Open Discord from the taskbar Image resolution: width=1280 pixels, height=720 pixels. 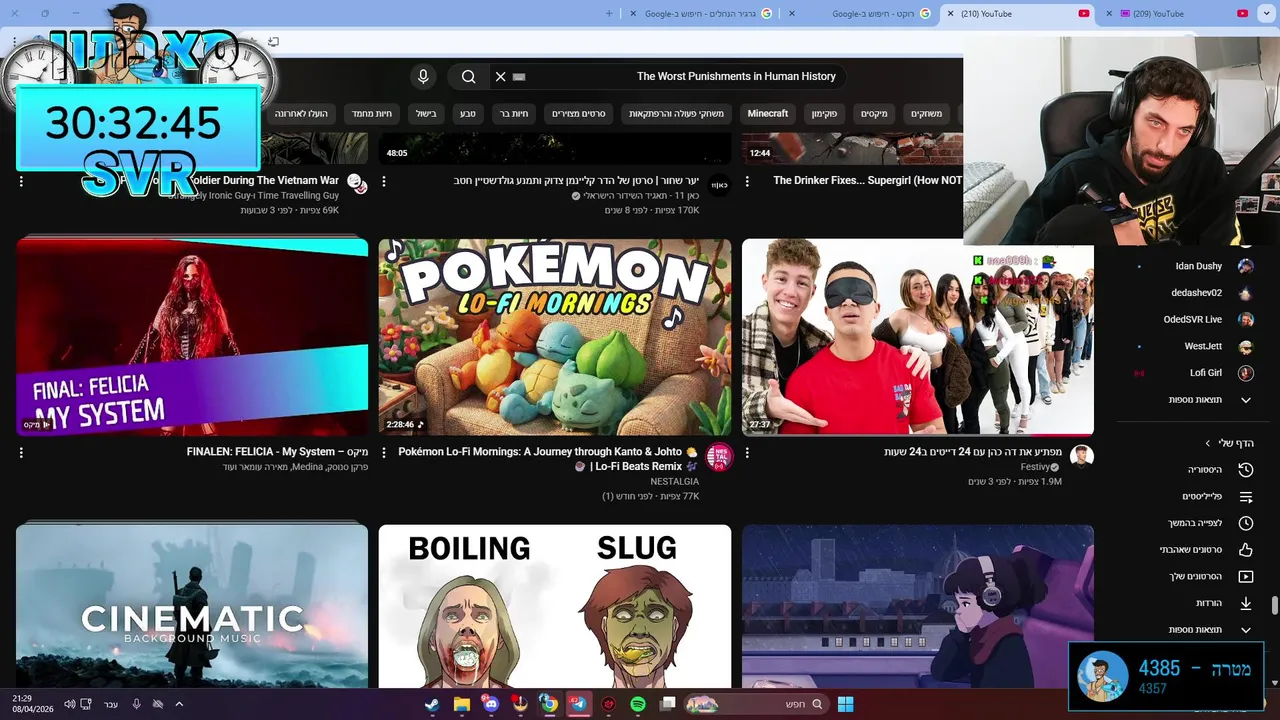[x=491, y=704]
